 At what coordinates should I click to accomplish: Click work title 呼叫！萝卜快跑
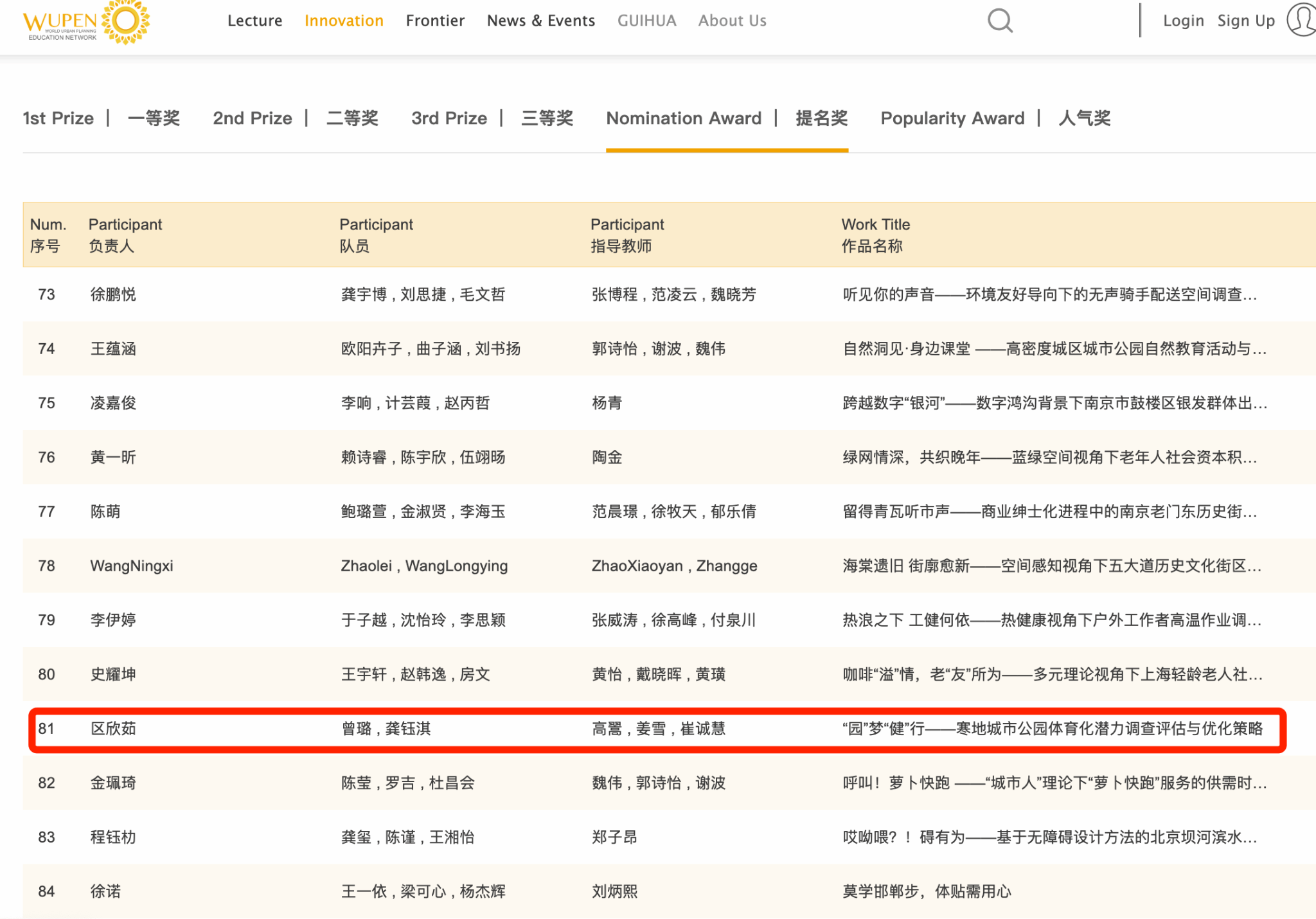point(1054,783)
